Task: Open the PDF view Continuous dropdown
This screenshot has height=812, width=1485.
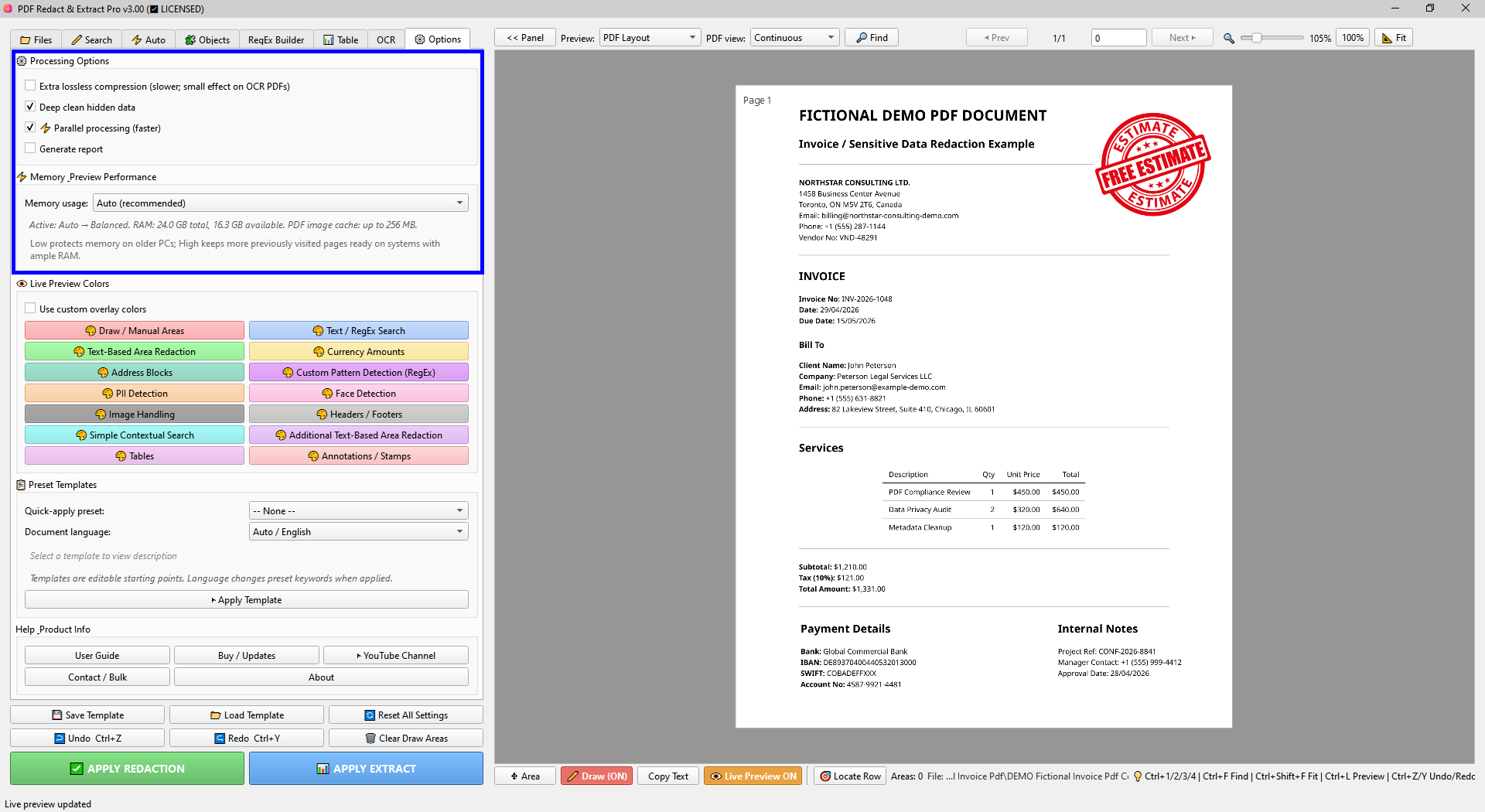Action: [x=795, y=37]
